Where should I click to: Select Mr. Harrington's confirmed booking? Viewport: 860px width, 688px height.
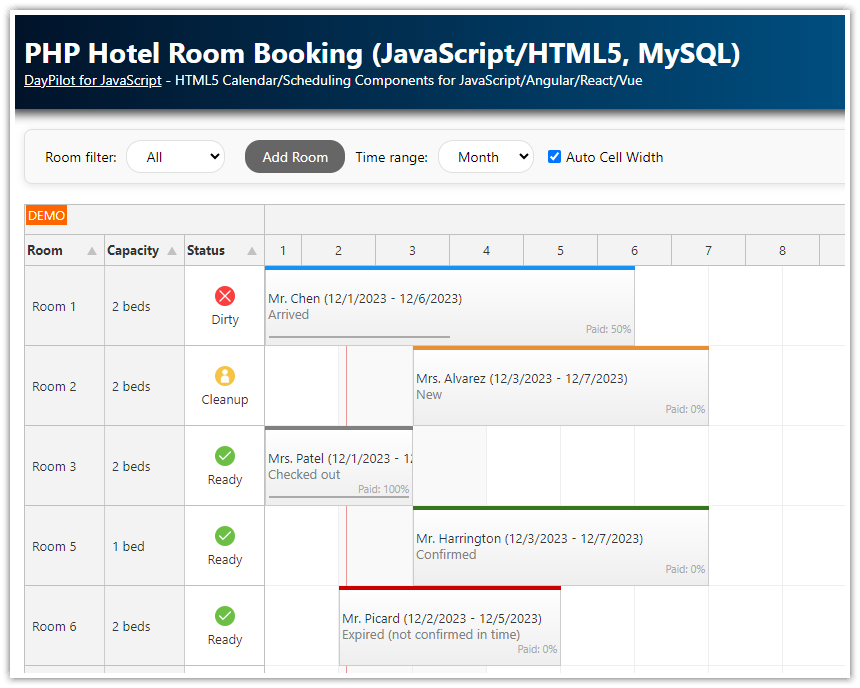pyautogui.click(x=560, y=545)
